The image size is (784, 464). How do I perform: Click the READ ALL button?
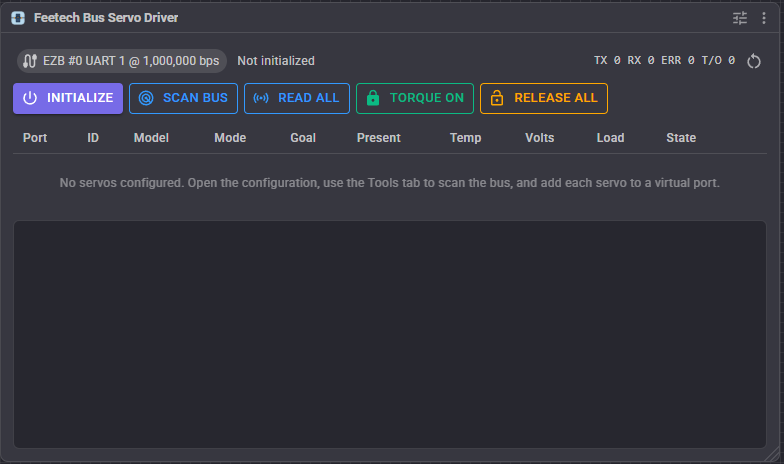pos(297,98)
